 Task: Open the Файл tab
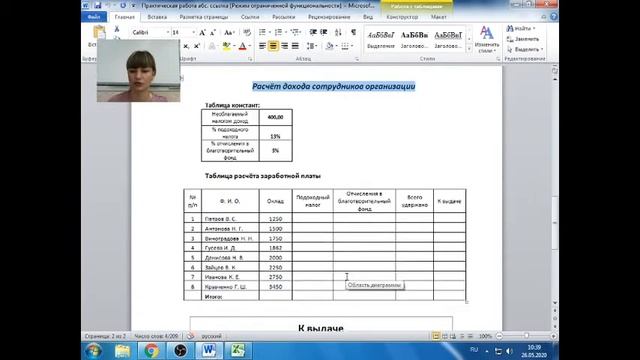pyautogui.click(x=94, y=17)
